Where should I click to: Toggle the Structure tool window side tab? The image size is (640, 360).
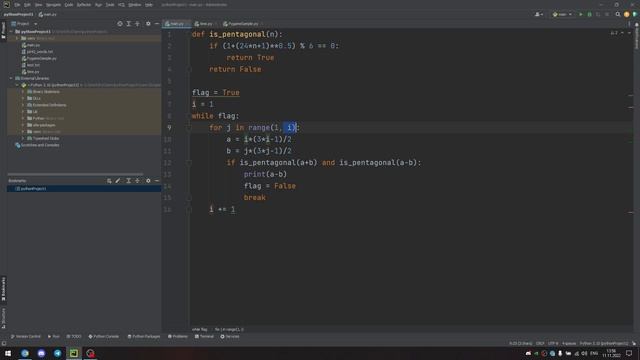click(3, 318)
